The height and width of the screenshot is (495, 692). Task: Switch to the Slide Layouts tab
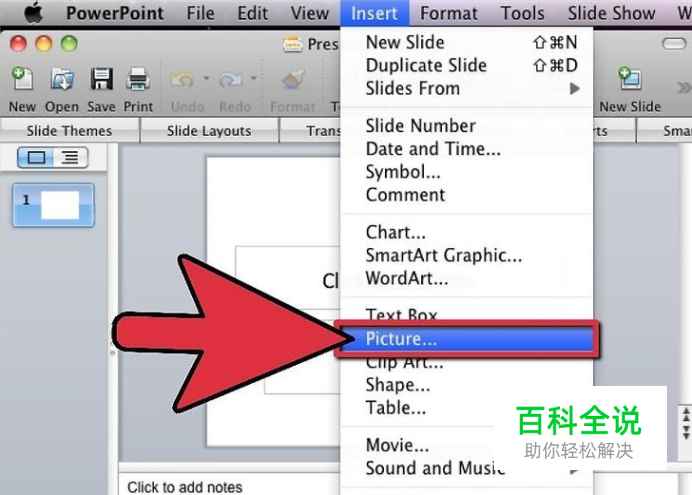tap(209, 131)
